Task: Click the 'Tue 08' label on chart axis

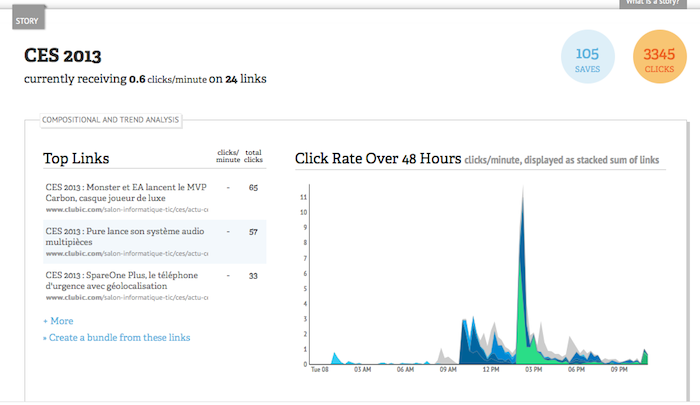Action: click(x=320, y=368)
